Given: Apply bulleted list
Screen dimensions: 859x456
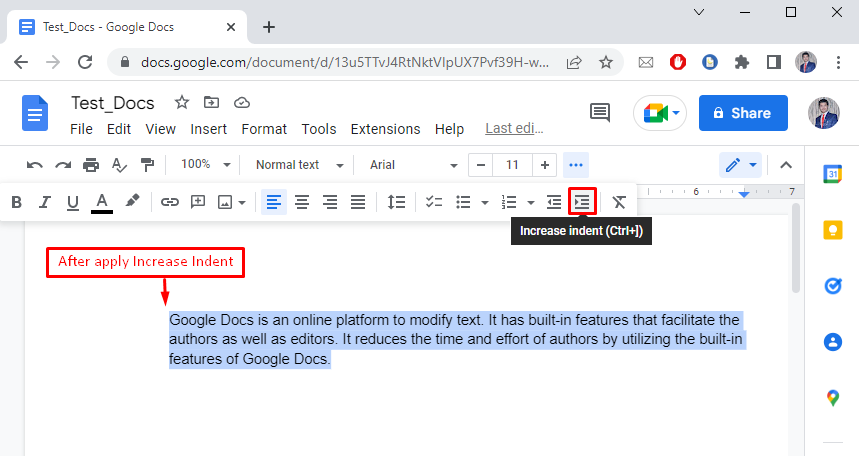Looking at the screenshot, I should click(463, 202).
